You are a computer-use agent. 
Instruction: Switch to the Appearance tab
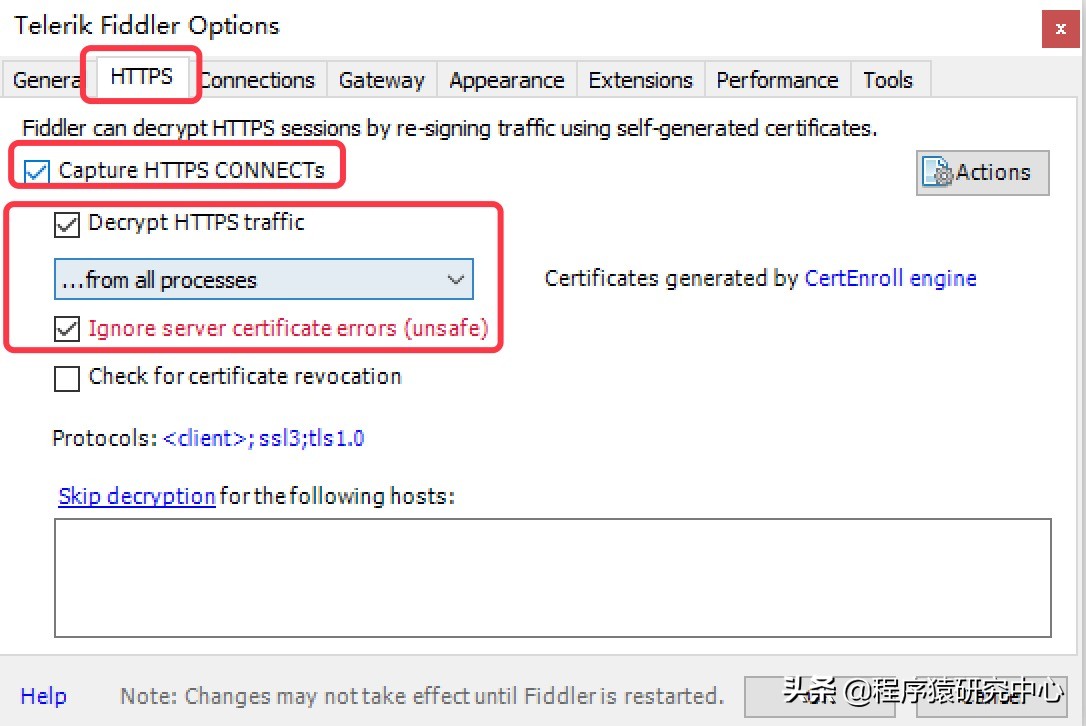[506, 79]
